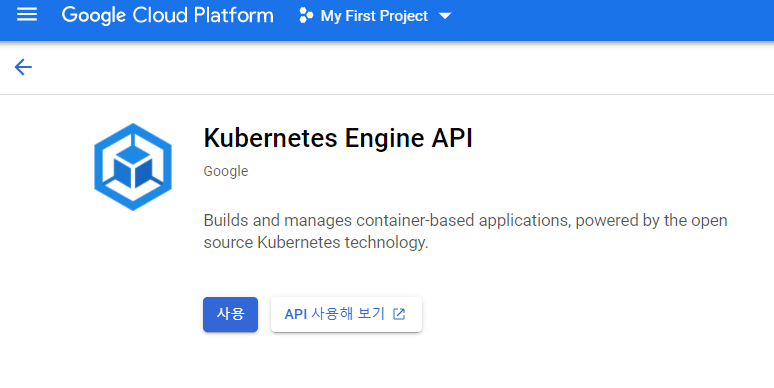Screen dimensions: 774x388
Task: Go back using the left arrow
Action: coord(23,67)
